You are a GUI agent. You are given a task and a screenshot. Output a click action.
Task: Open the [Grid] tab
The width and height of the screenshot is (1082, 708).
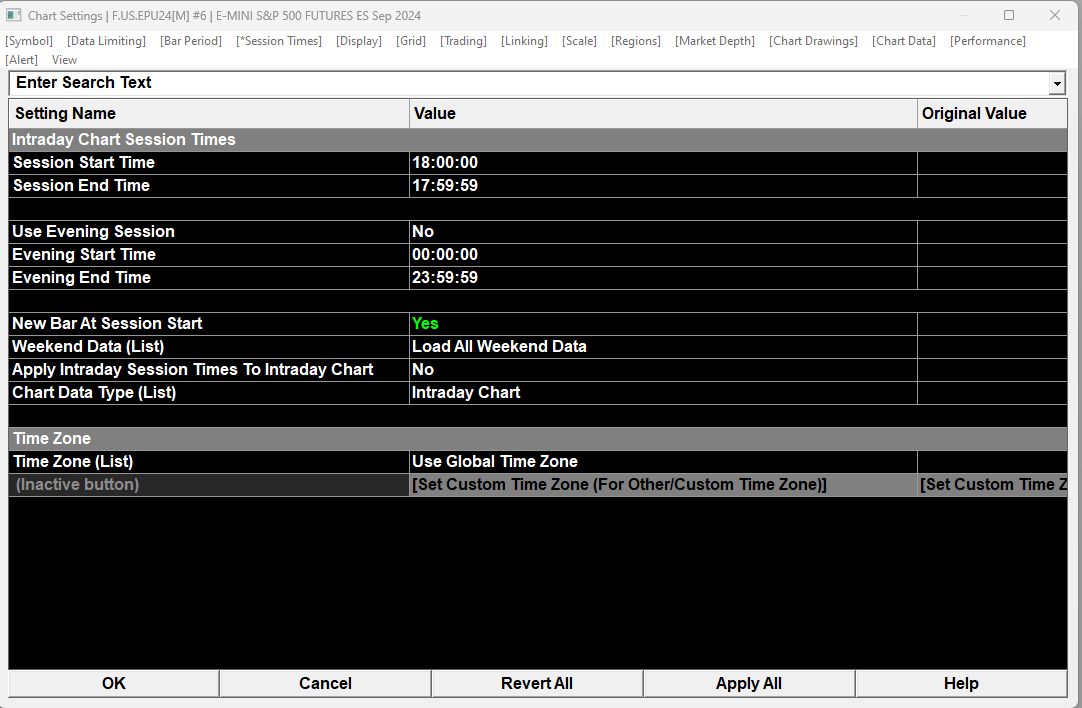pyautogui.click(x=411, y=41)
